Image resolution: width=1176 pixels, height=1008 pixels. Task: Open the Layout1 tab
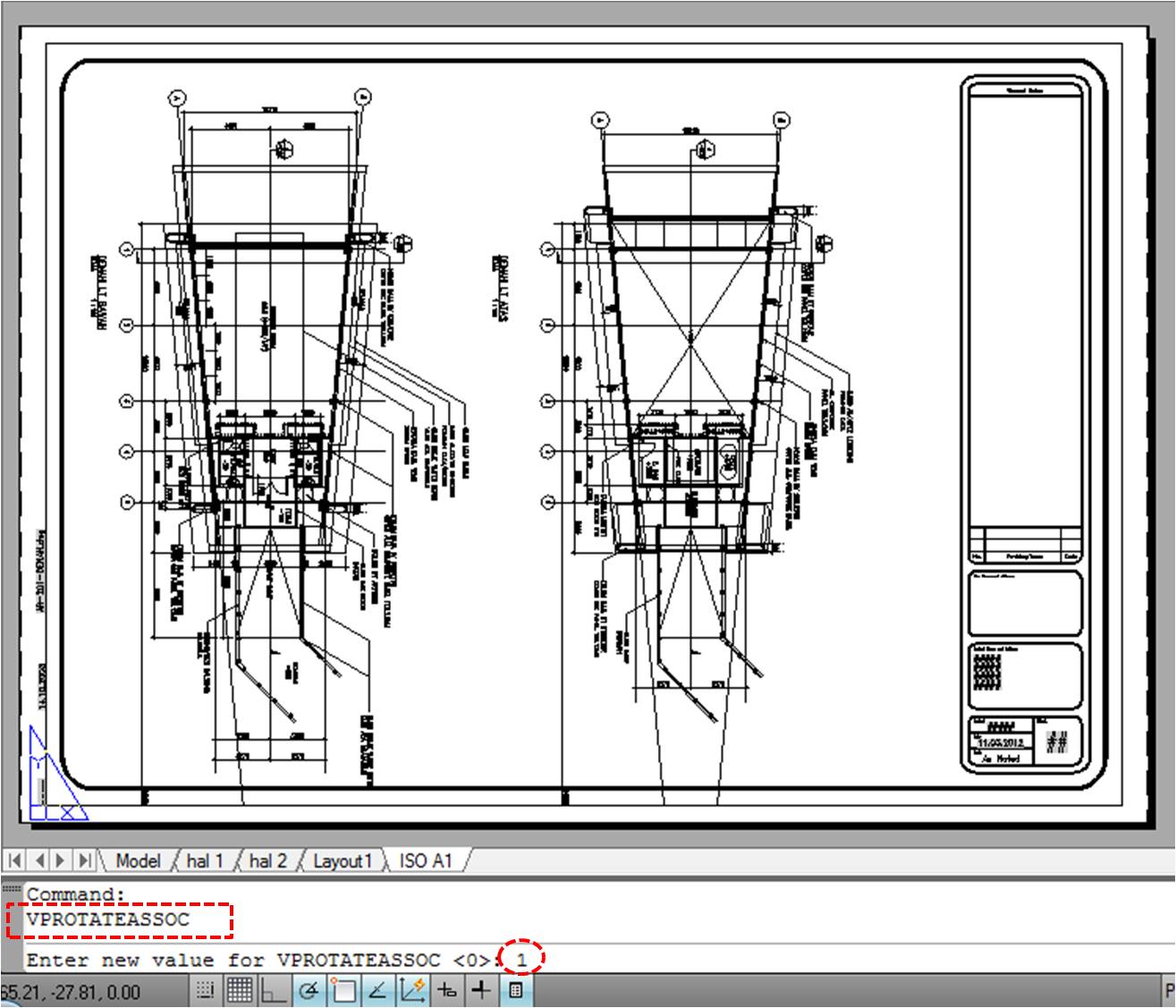[344, 861]
